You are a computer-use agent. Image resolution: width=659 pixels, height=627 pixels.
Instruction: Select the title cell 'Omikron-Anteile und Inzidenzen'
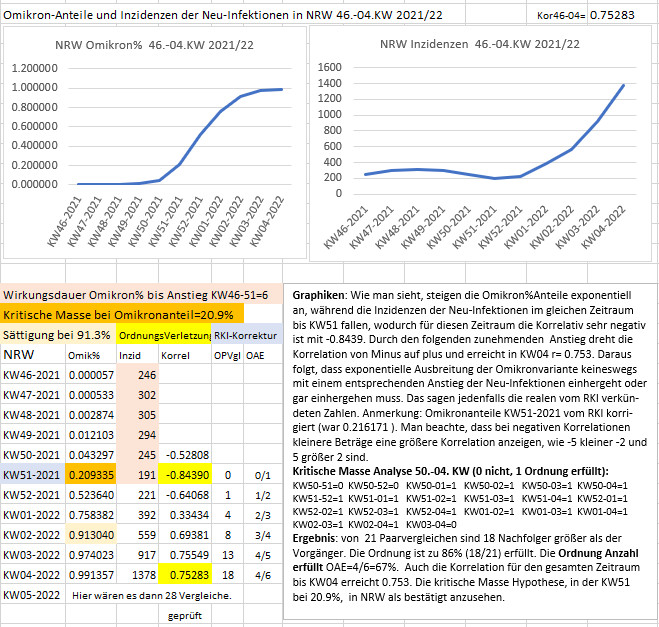click(223, 15)
